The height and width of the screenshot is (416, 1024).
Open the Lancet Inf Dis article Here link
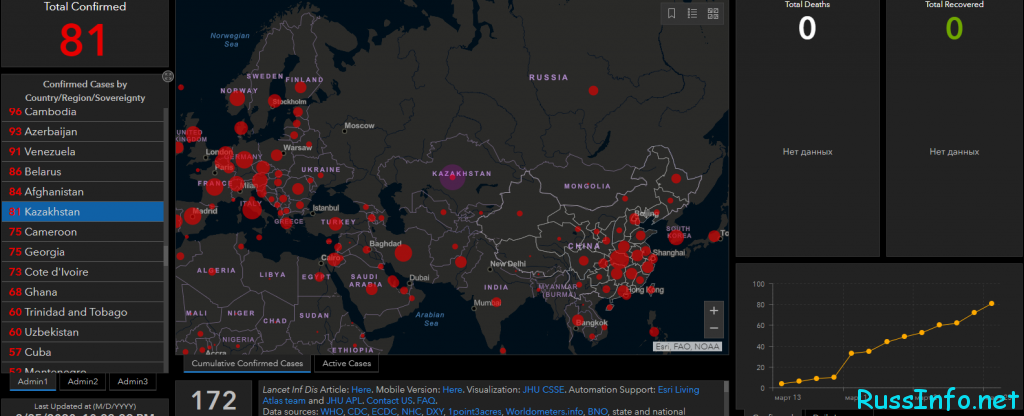pyautogui.click(x=360, y=389)
